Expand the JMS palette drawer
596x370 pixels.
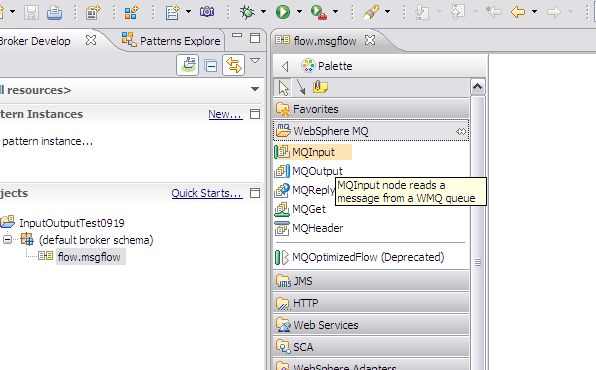point(371,281)
